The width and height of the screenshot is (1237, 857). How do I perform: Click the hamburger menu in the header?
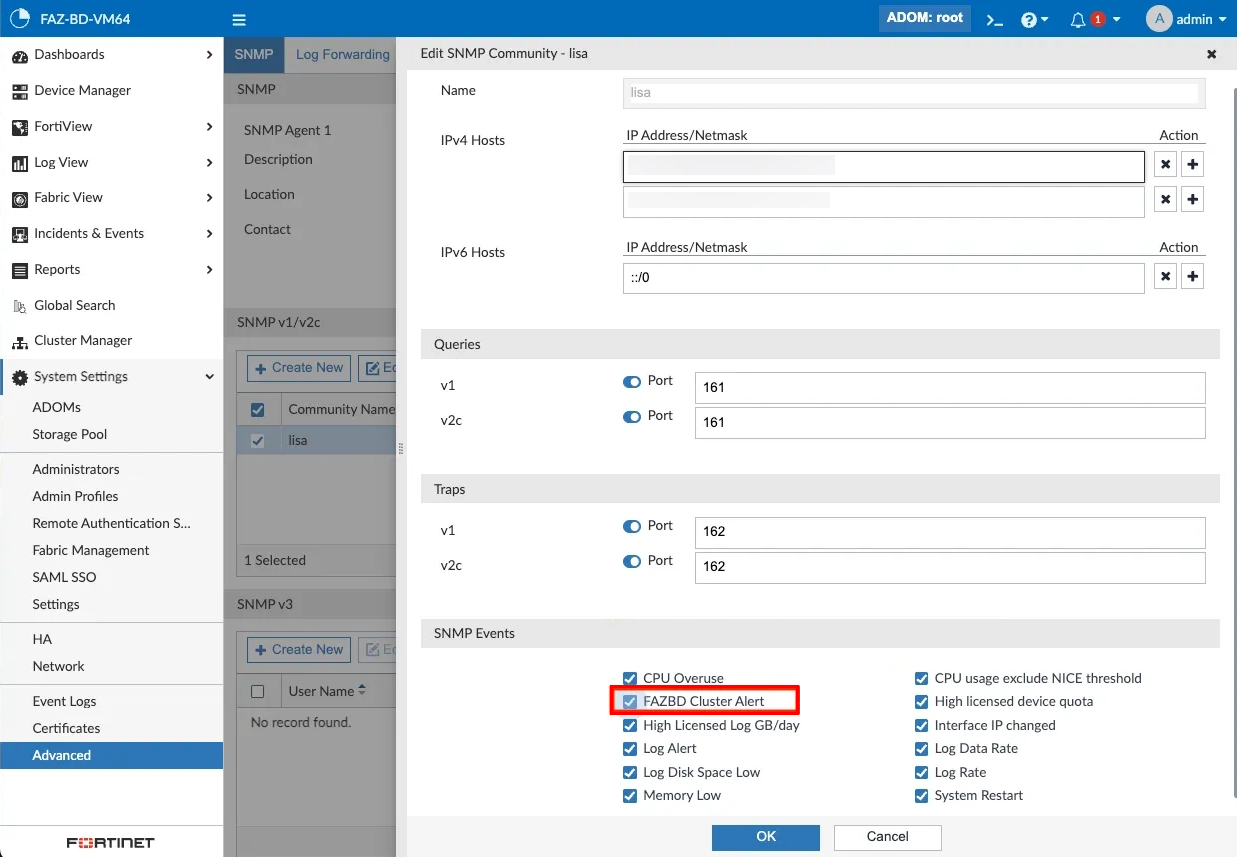click(x=238, y=19)
